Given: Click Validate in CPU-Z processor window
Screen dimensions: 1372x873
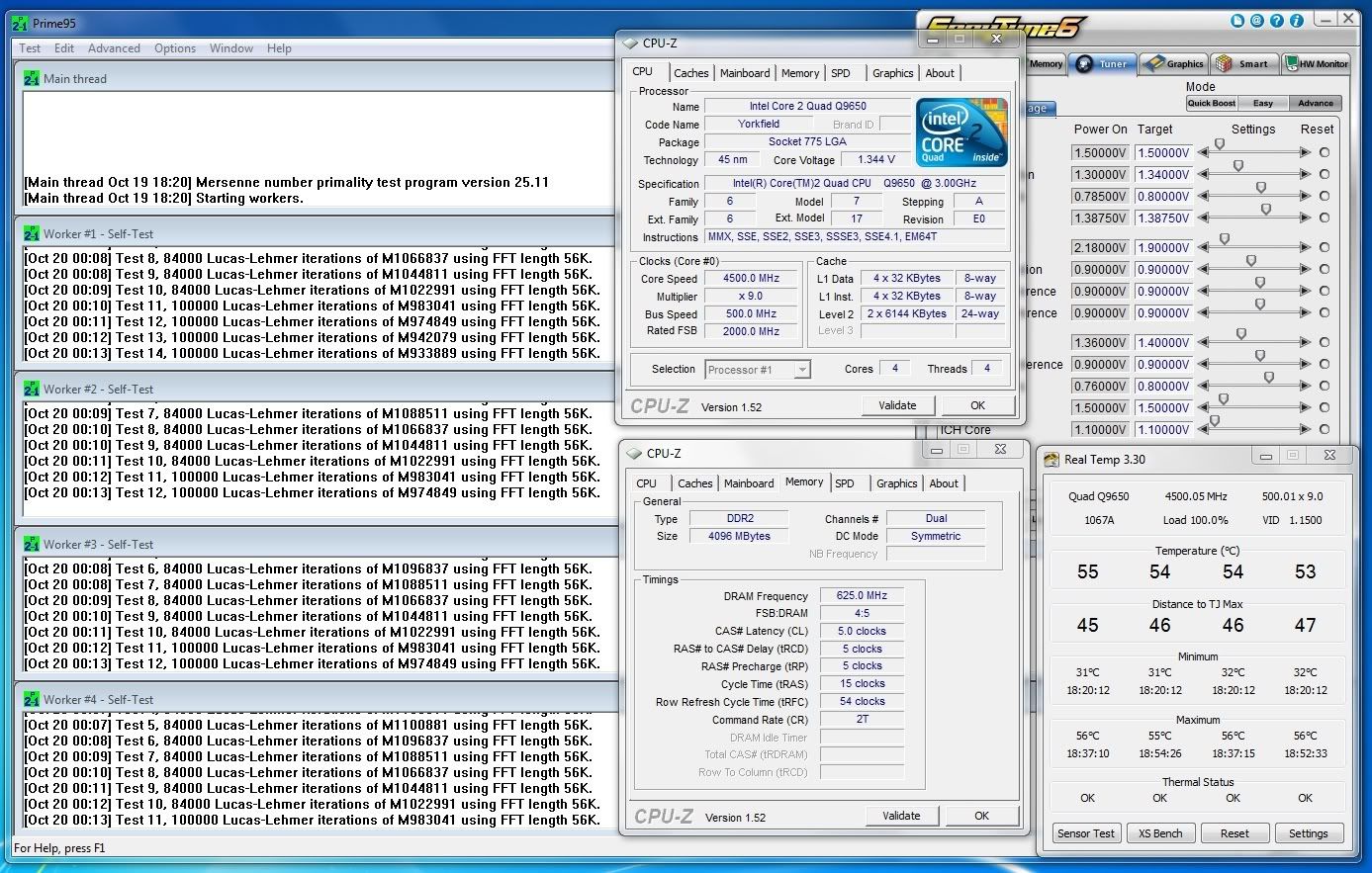Looking at the screenshot, I should coord(897,405).
